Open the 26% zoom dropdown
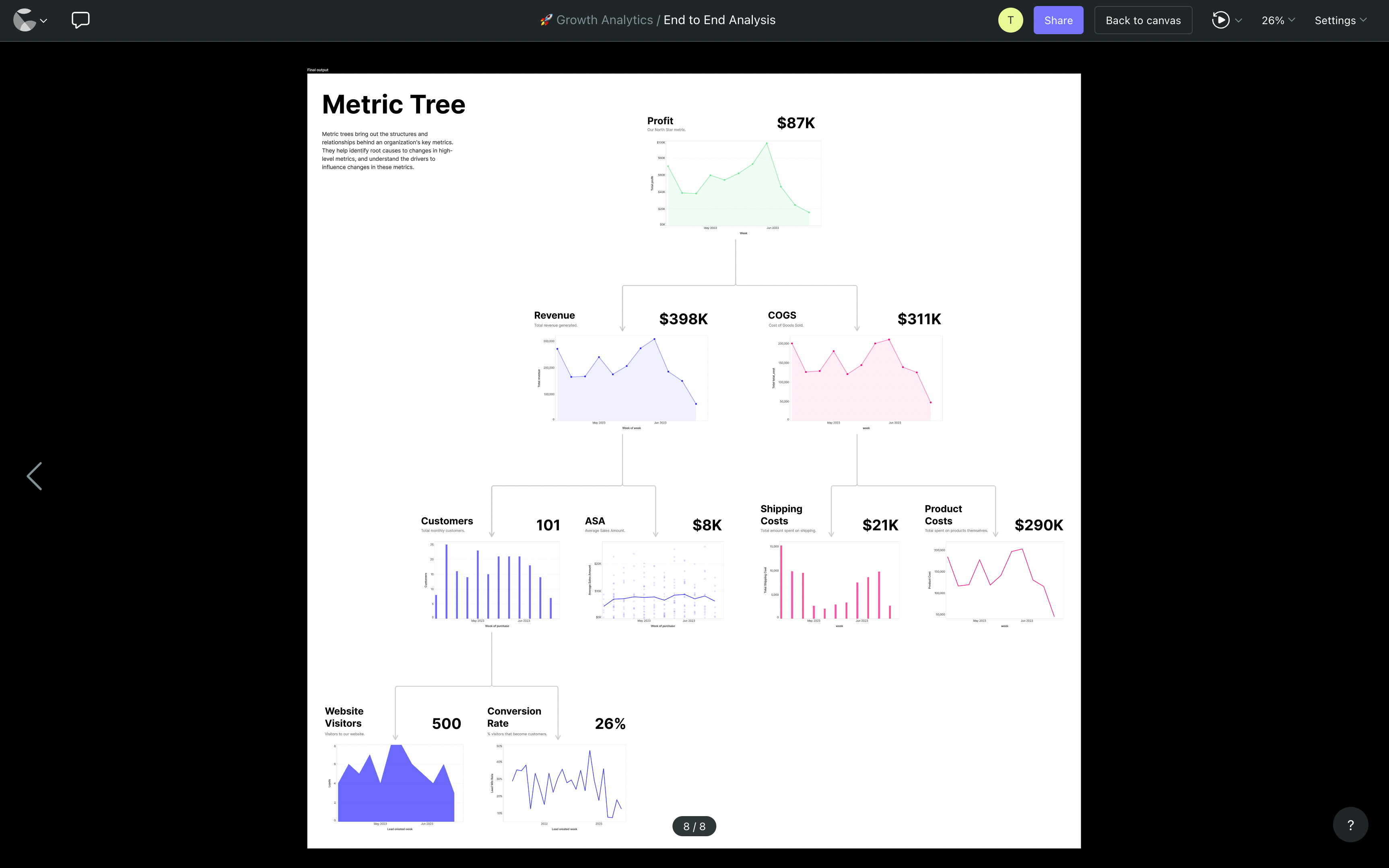This screenshot has width=1389, height=868. pyautogui.click(x=1278, y=20)
